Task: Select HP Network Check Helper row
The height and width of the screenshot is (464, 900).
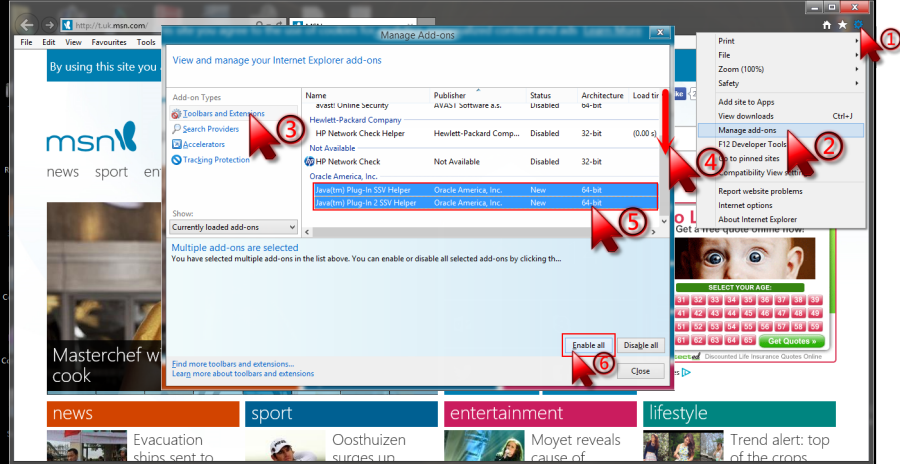Action: click(x=481, y=134)
